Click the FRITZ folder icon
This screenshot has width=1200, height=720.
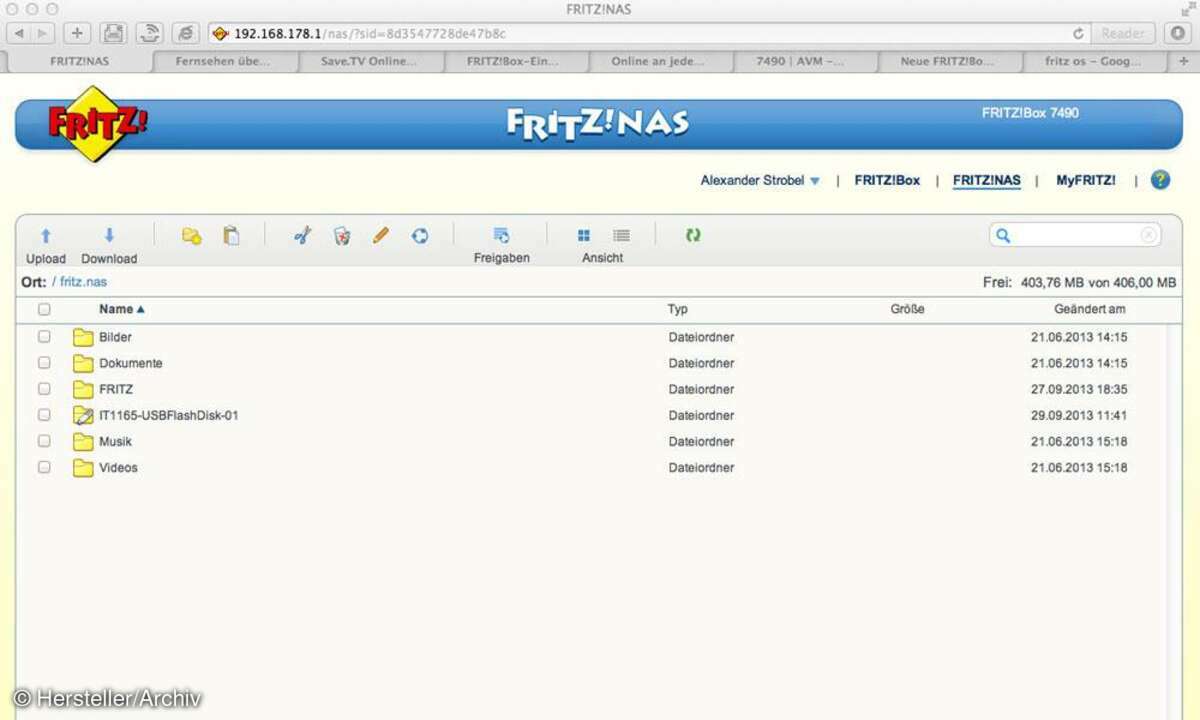[x=83, y=390]
